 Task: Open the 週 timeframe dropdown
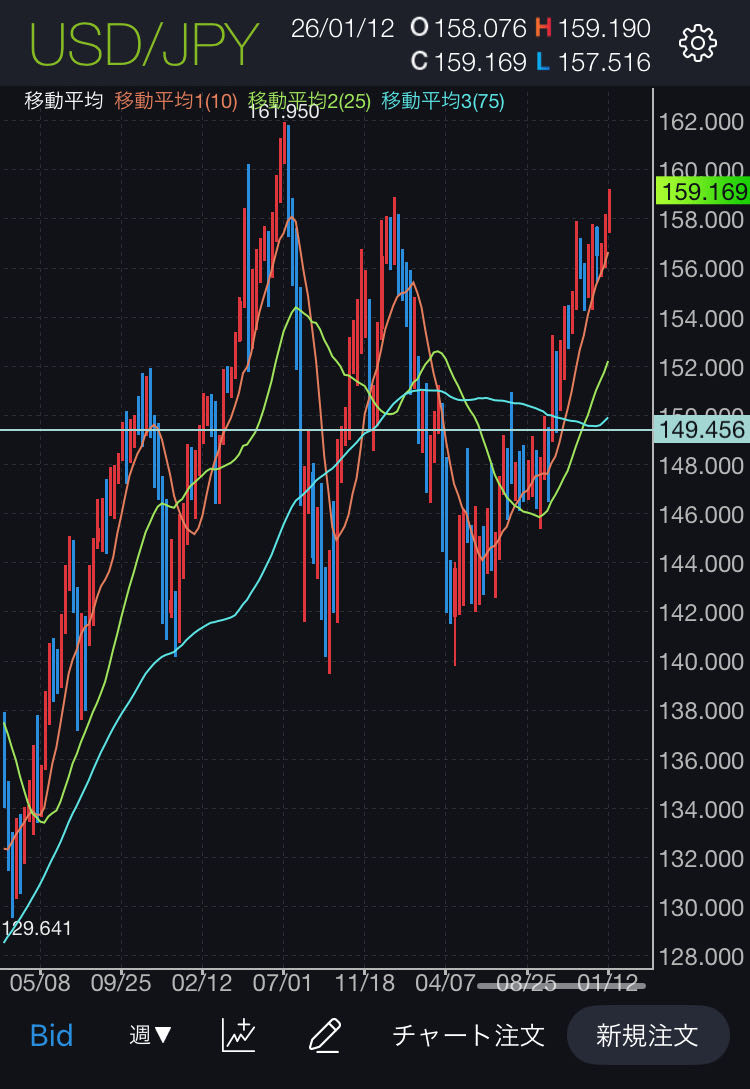point(150,1034)
